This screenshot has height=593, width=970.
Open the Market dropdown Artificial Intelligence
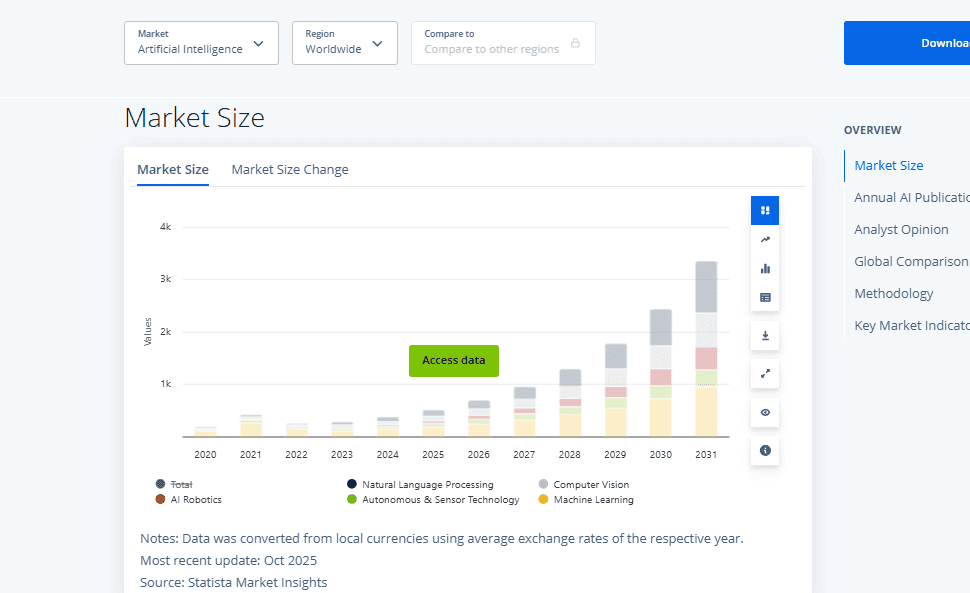point(201,43)
